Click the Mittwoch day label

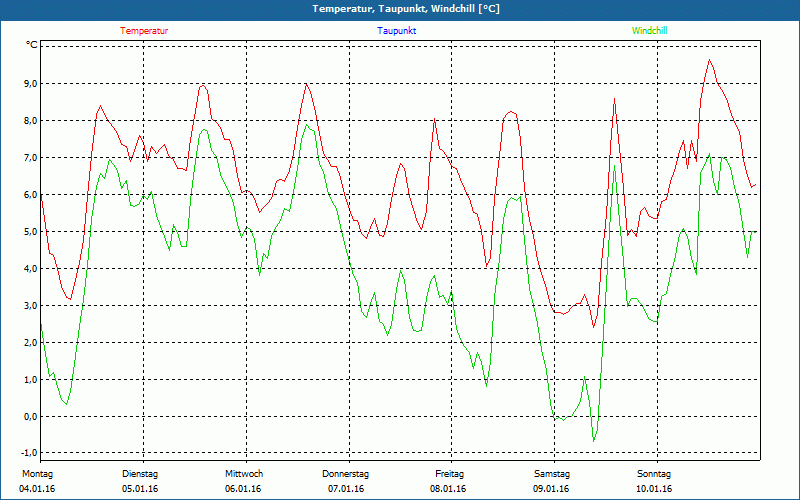tap(244, 474)
